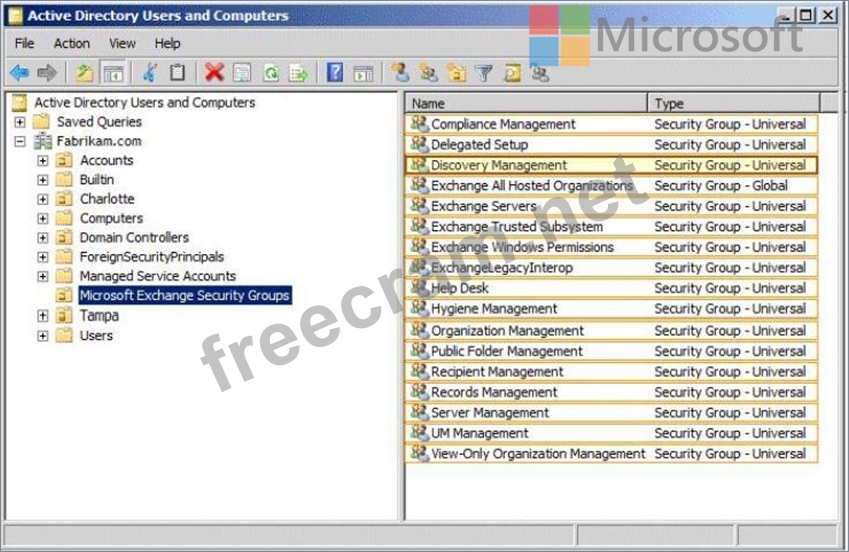
Task: Select the Records Management group
Action: (x=611, y=392)
